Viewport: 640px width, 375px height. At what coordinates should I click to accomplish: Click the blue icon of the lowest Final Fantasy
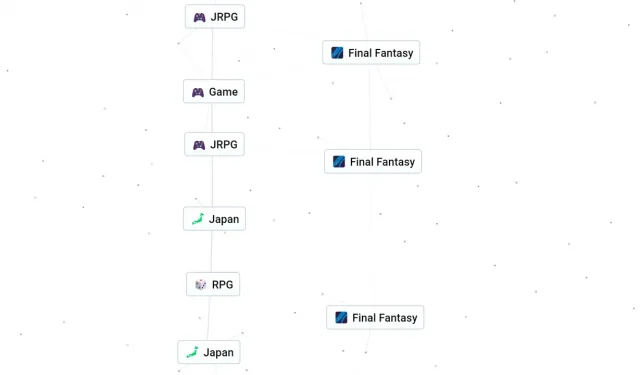341,317
